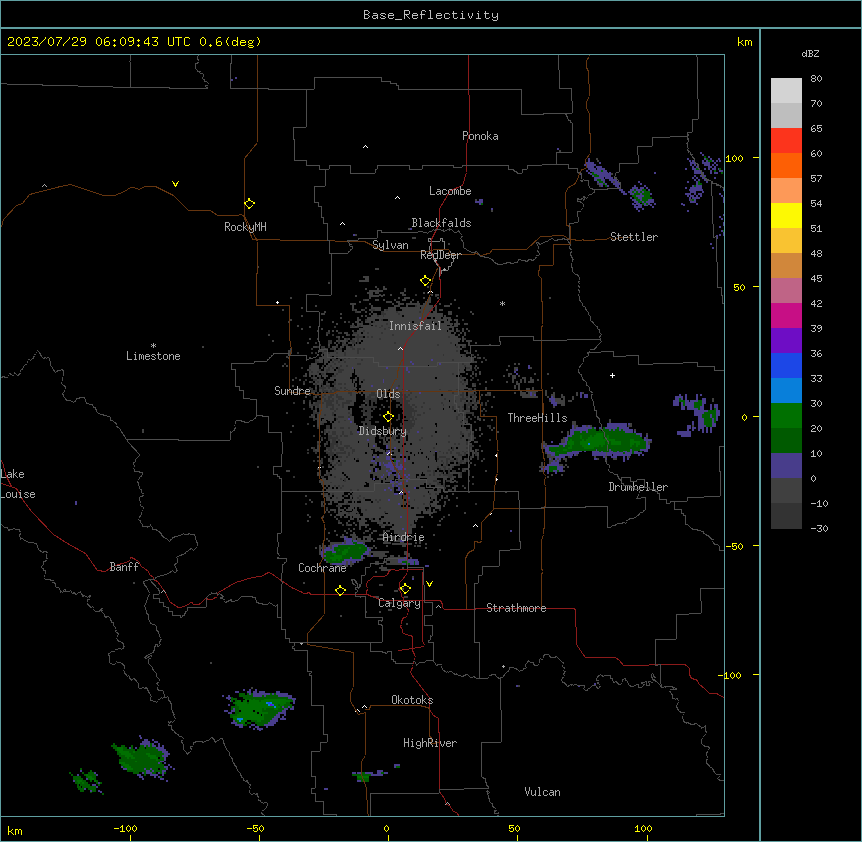Click the large green echo cell southwest of Okotoks
The image size is (862, 842).
(259, 708)
